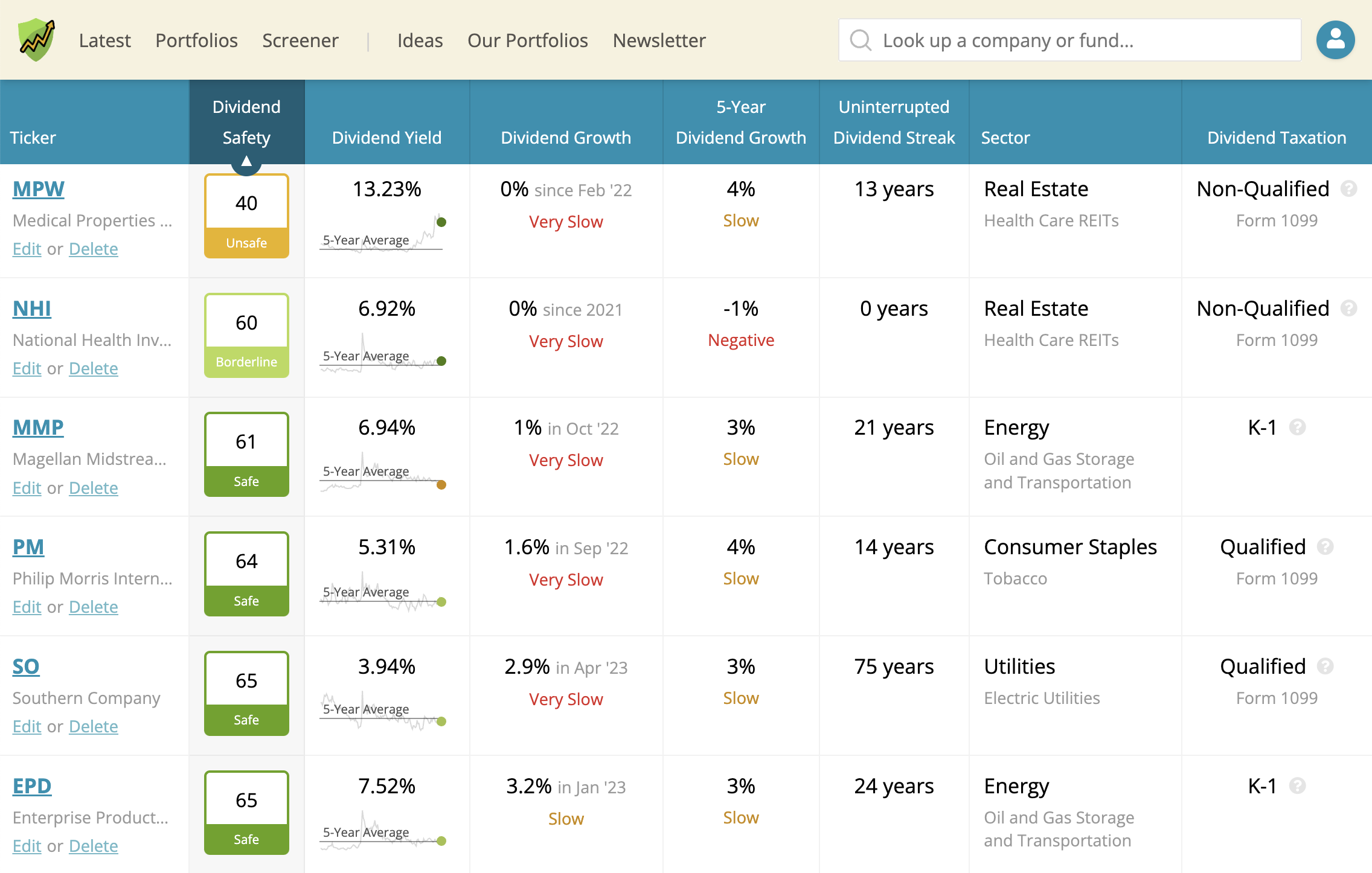Image resolution: width=1372 pixels, height=873 pixels.
Task: Edit the NHI portfolio entry
Action: 26,368
